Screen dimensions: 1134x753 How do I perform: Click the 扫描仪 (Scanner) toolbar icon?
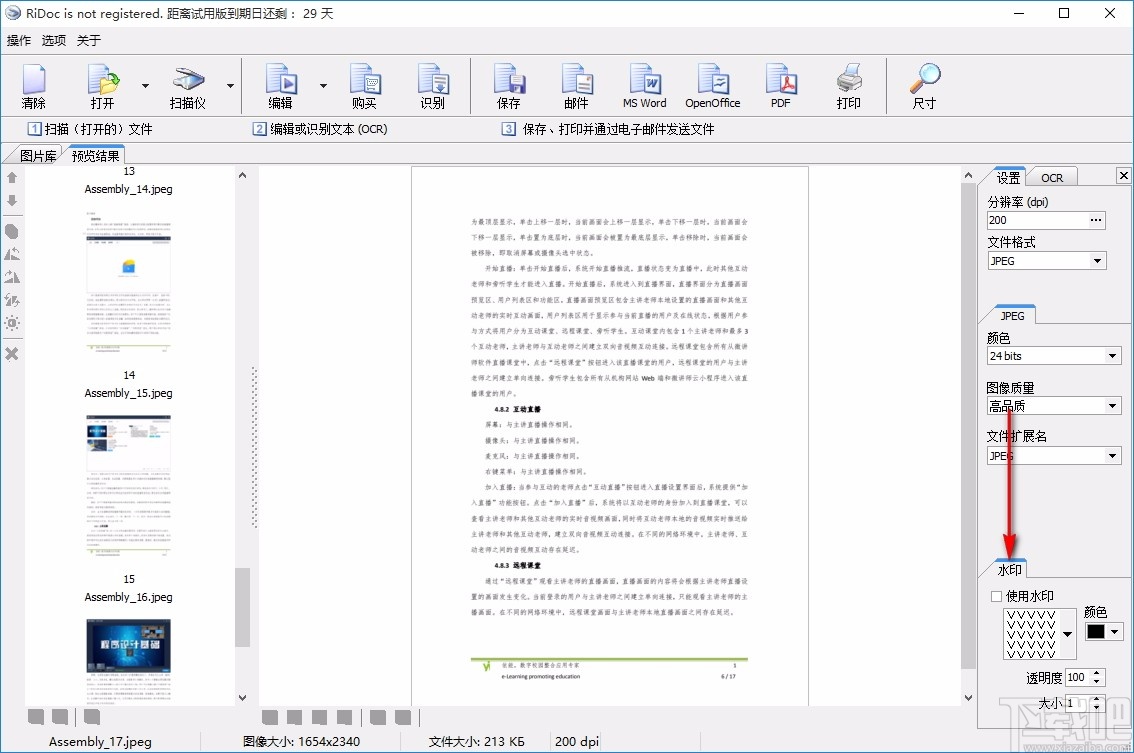click(188, 86)
